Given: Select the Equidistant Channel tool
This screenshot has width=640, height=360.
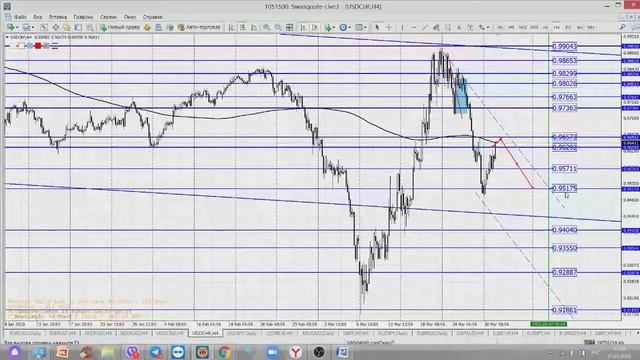Looking at the screenshot, I should pyautogui.click(x=436, y=27).
